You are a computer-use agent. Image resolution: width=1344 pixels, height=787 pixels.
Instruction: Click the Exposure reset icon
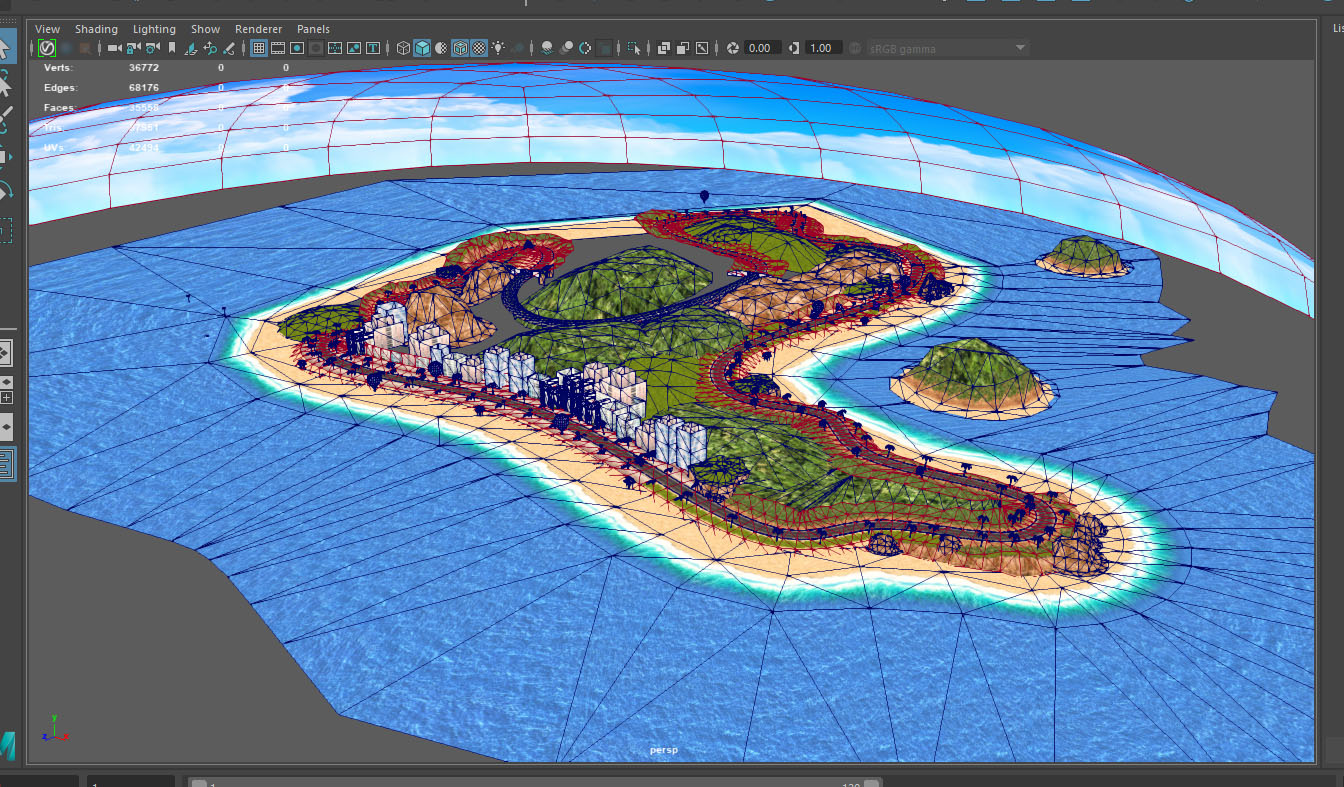coord(733,48)
